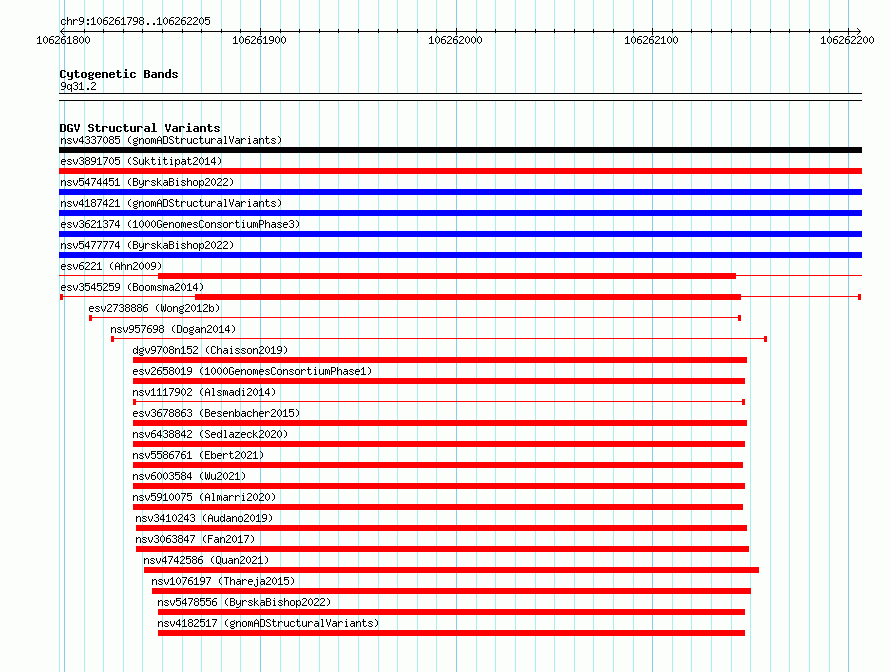Click the nsv1076197 (Thareja2015) label
This screenshot has height=672, width=890.
[x=223, y=581]
